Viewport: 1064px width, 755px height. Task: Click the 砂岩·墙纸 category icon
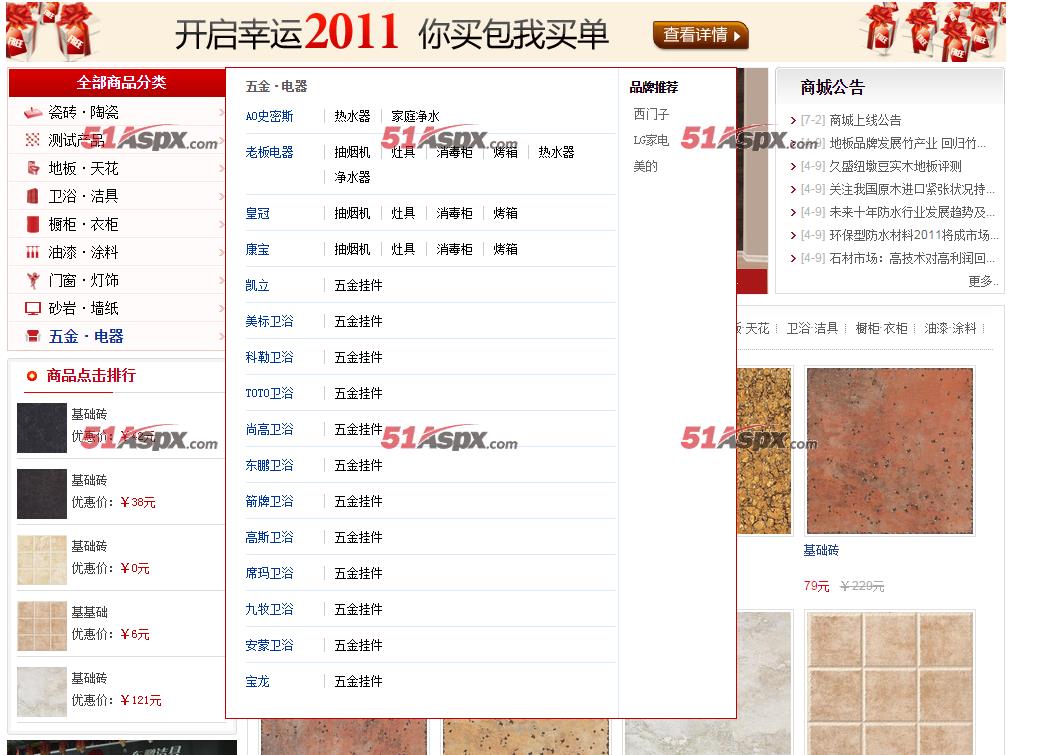pos(33,309)
